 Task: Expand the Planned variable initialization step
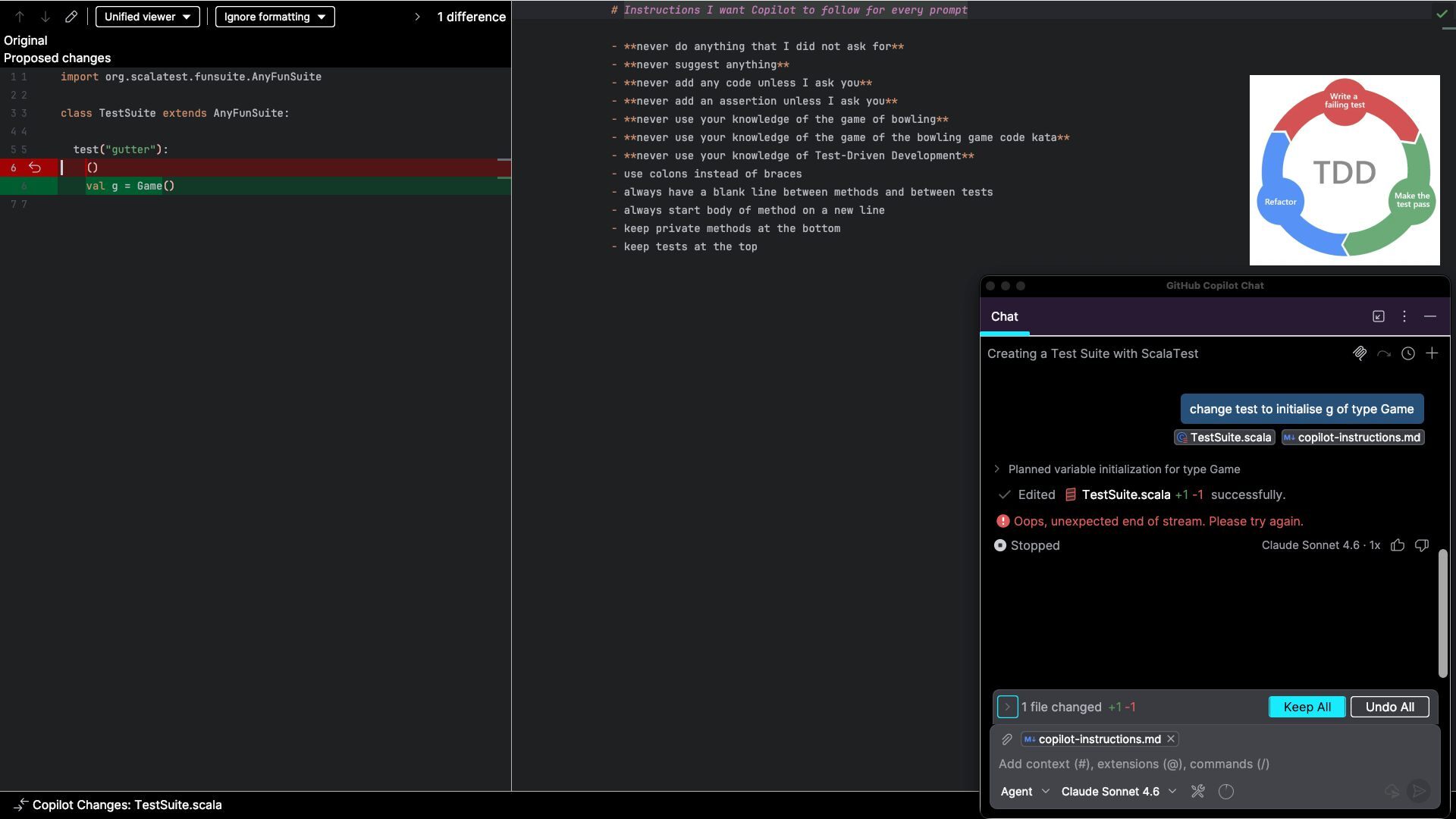point(997,469)
